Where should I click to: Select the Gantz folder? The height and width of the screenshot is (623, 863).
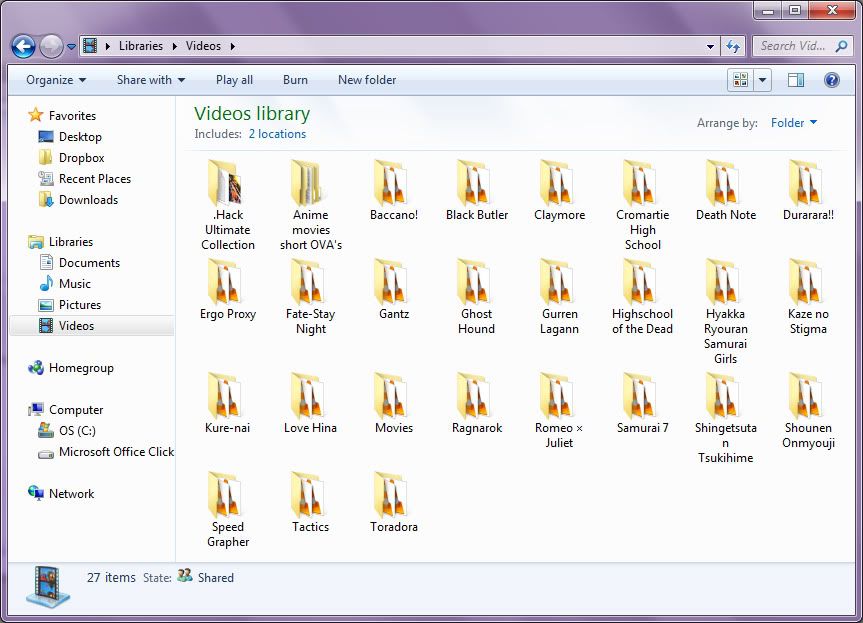[394, 289]
